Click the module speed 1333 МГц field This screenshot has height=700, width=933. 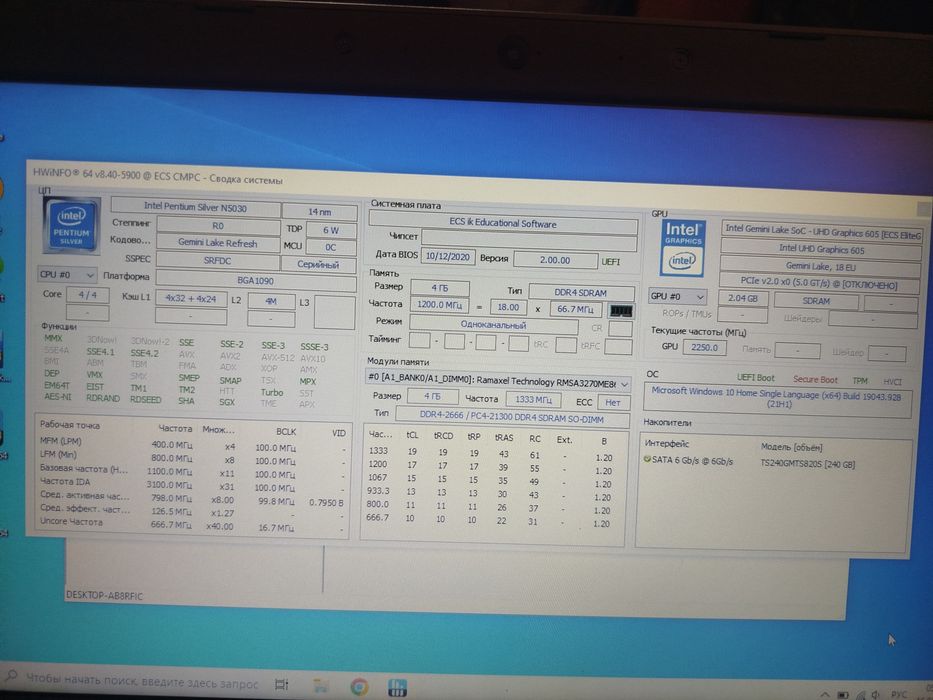click(533, 399)
